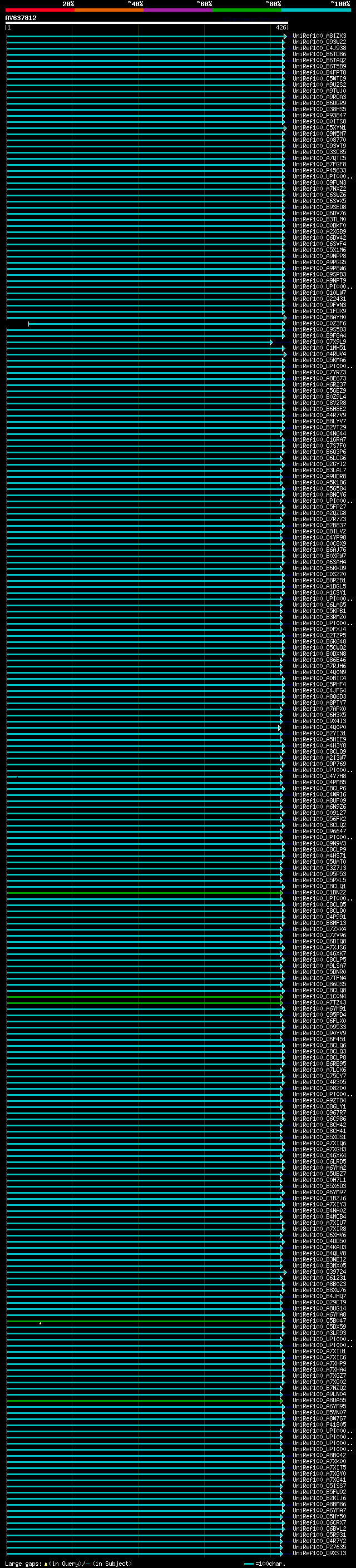Image resolution: width=356 pixels, height=1568 pixels.
Task: Select hit label UniRef100_A6R237
Action: (319, 385)
